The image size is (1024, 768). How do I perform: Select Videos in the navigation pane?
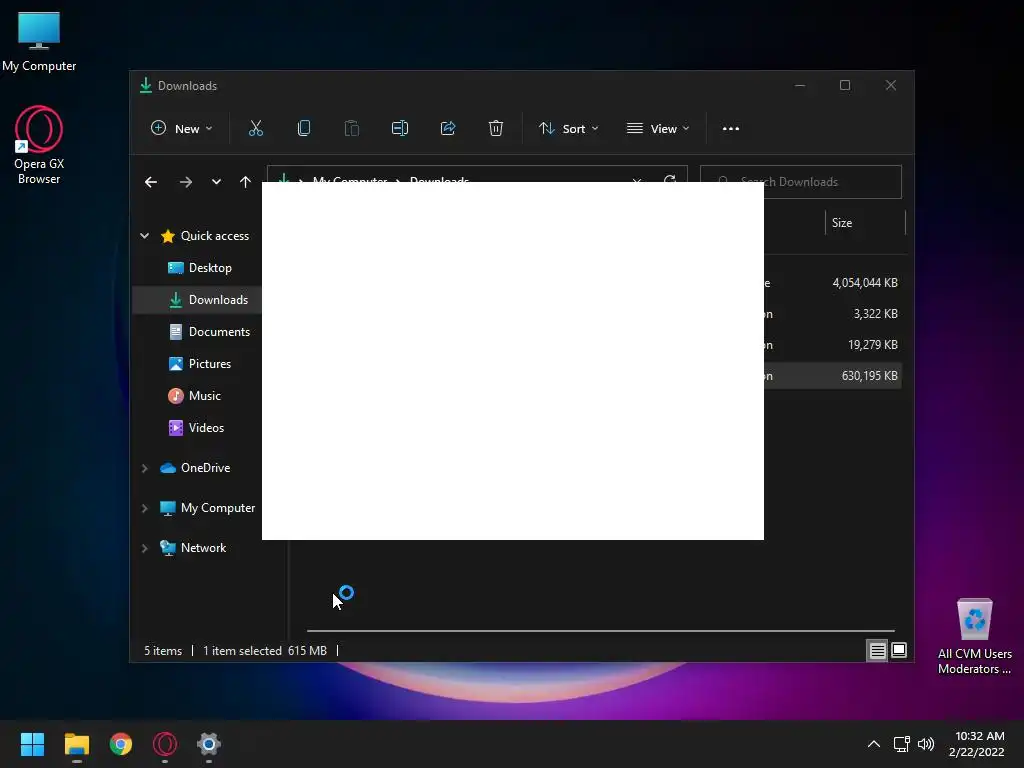click(197, 428)
